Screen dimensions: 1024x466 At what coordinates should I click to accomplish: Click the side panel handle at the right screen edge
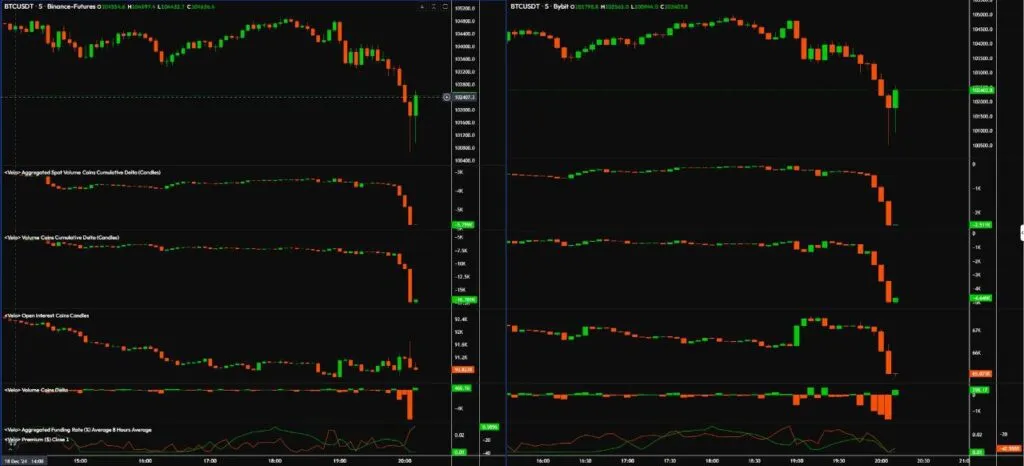[x=1021, y=232]
